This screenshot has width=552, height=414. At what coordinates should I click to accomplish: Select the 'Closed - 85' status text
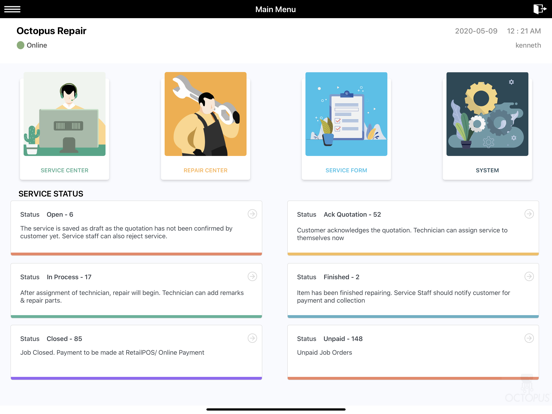tap(64, 339)
